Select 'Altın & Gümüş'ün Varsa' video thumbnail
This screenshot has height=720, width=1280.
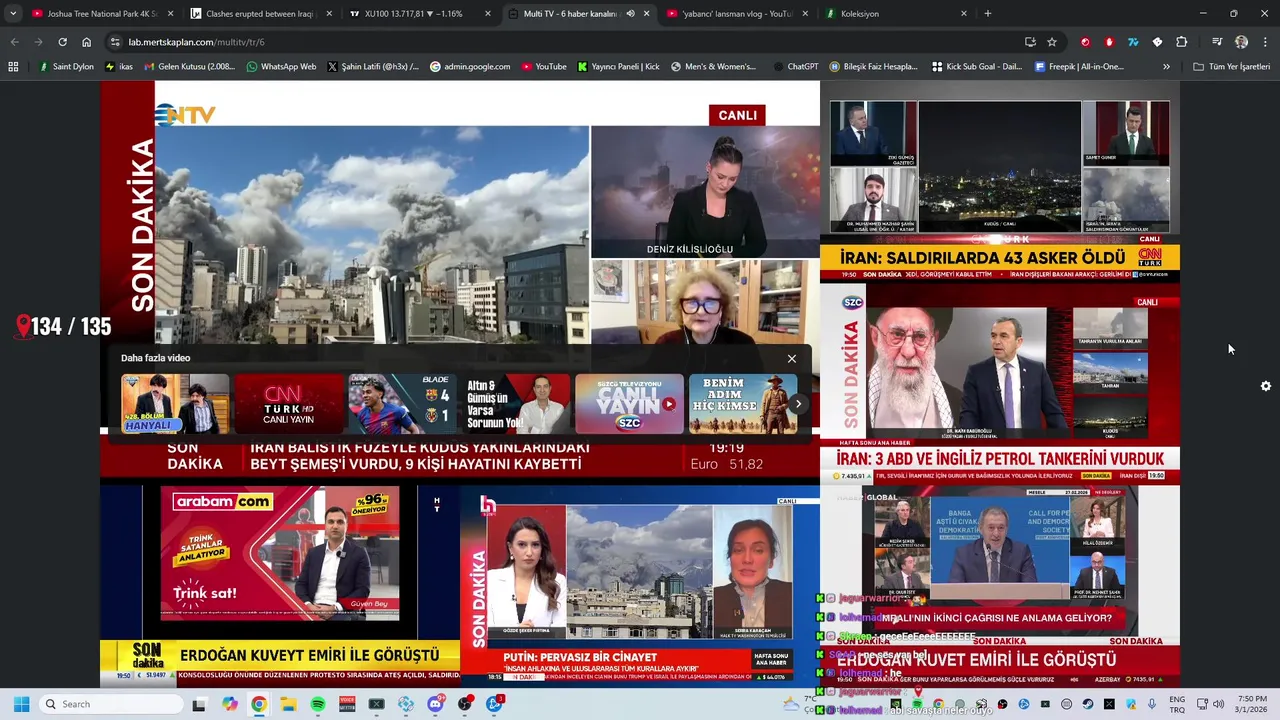516,404
